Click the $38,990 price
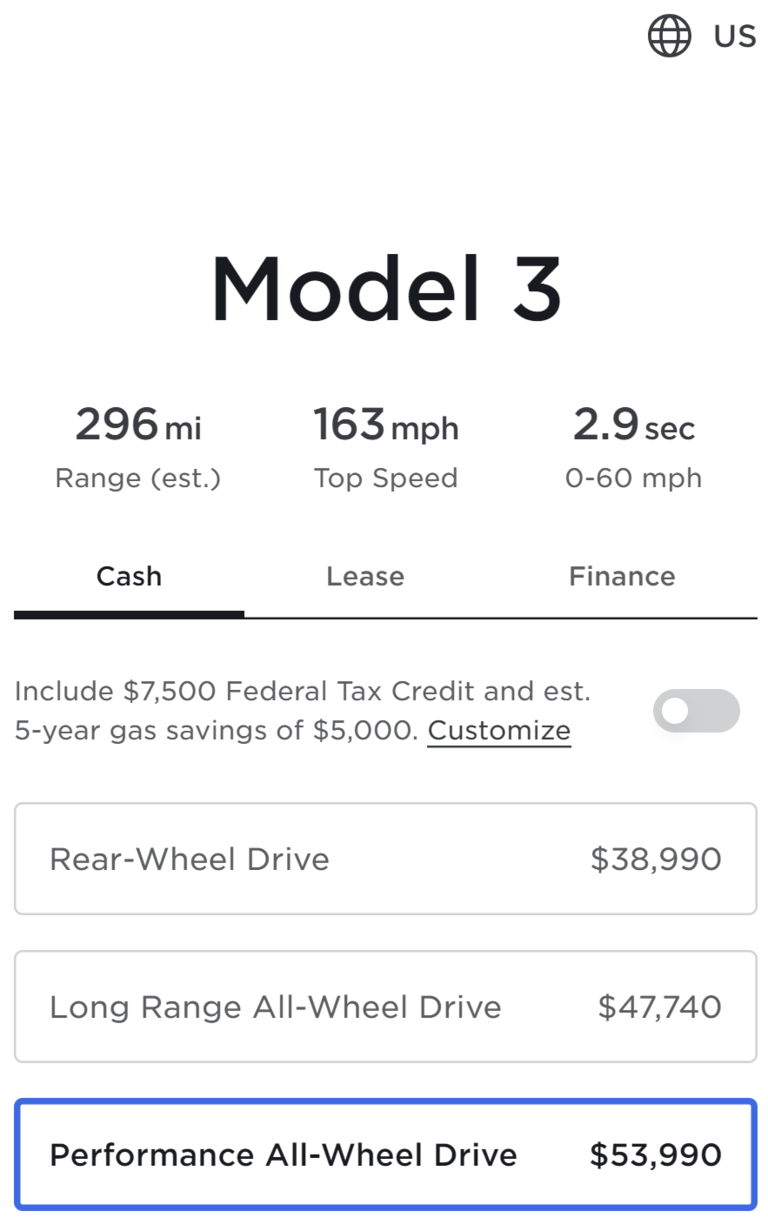This screenshot has height=1231, width=768. [x=656, y=859]
